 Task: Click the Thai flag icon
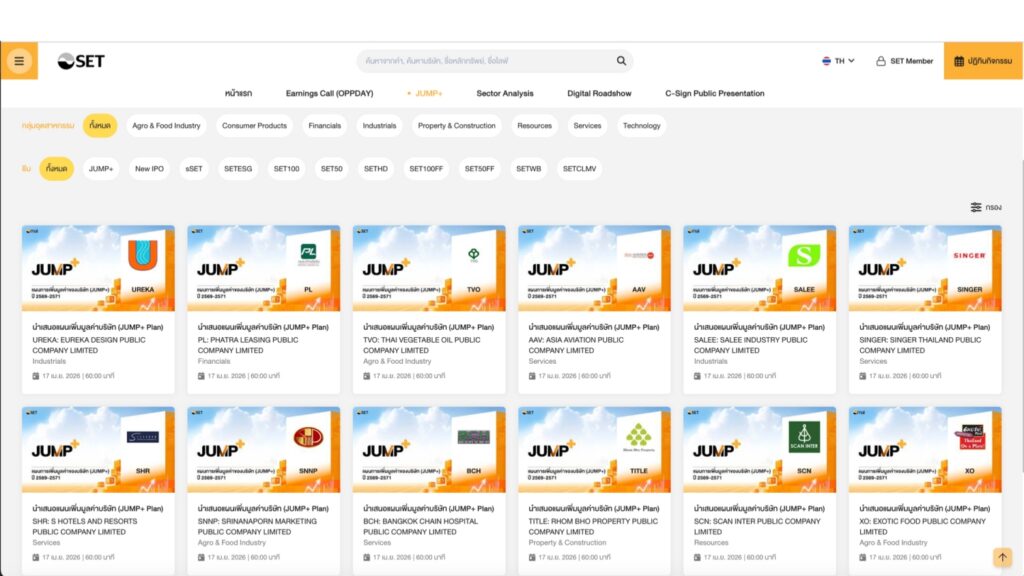coord(826,61)
